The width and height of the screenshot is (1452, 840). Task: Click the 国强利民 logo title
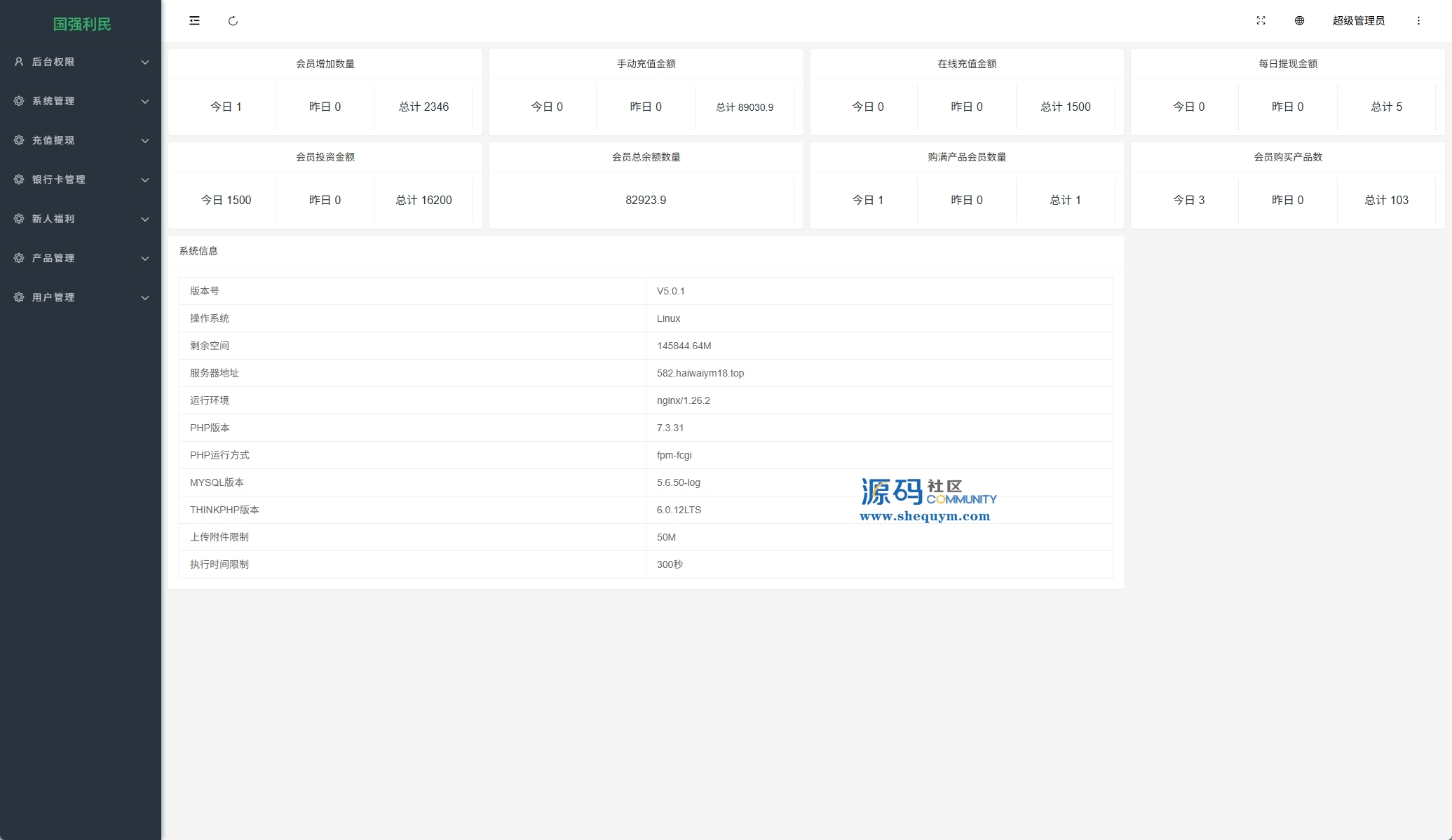82,24
